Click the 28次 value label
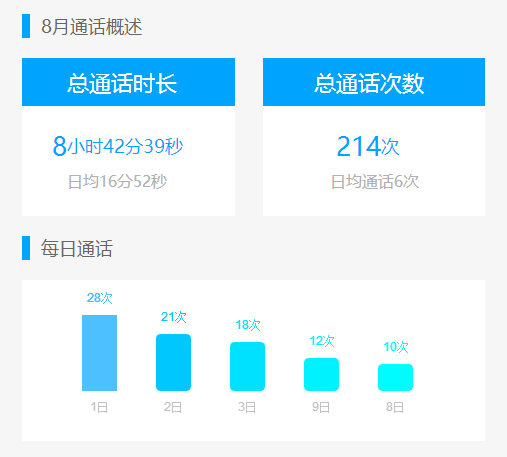Viewport: 507px width, 457px height. (x=99, y=298)
